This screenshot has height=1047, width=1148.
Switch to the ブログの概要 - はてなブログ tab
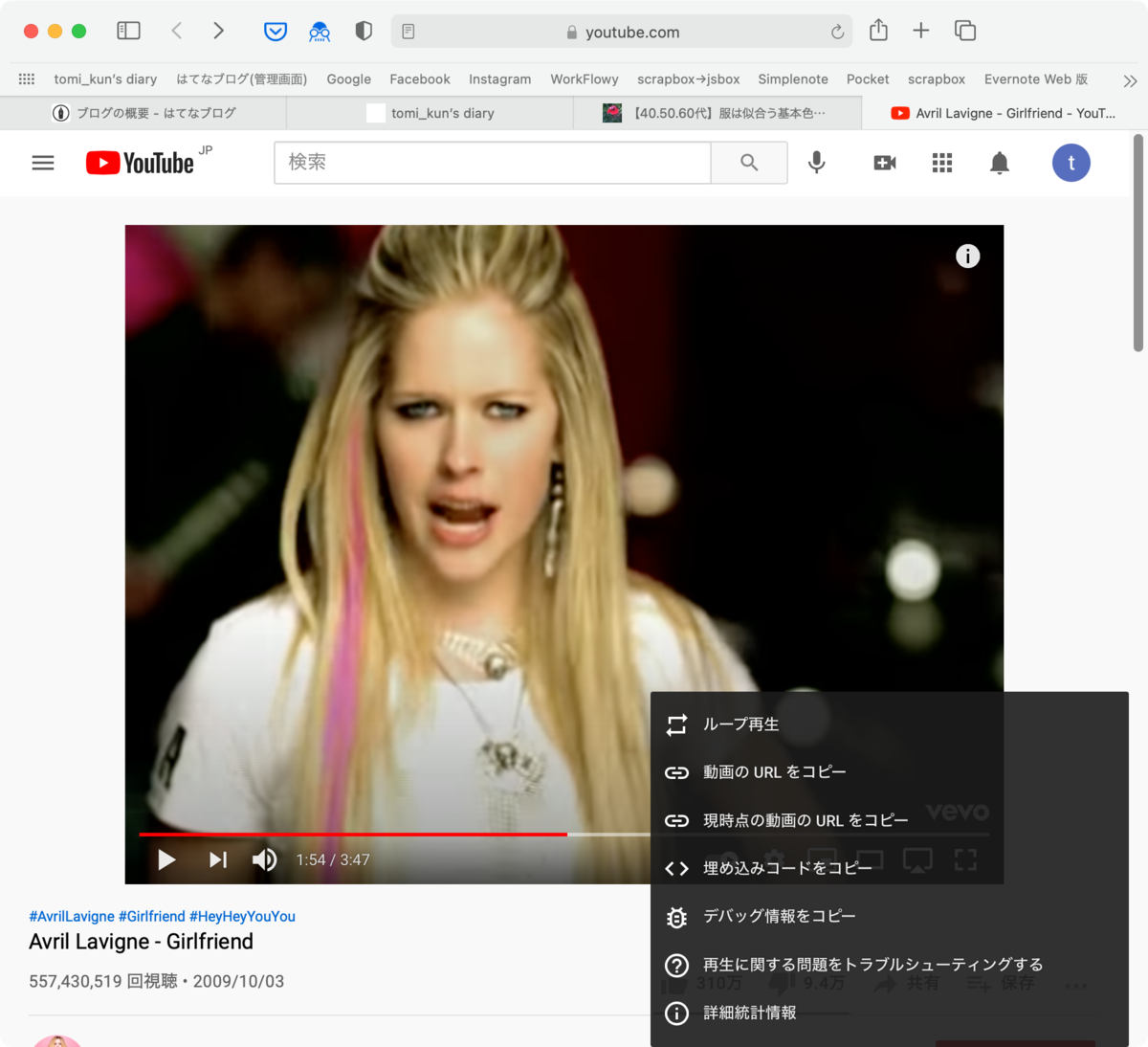click(143, 113)
